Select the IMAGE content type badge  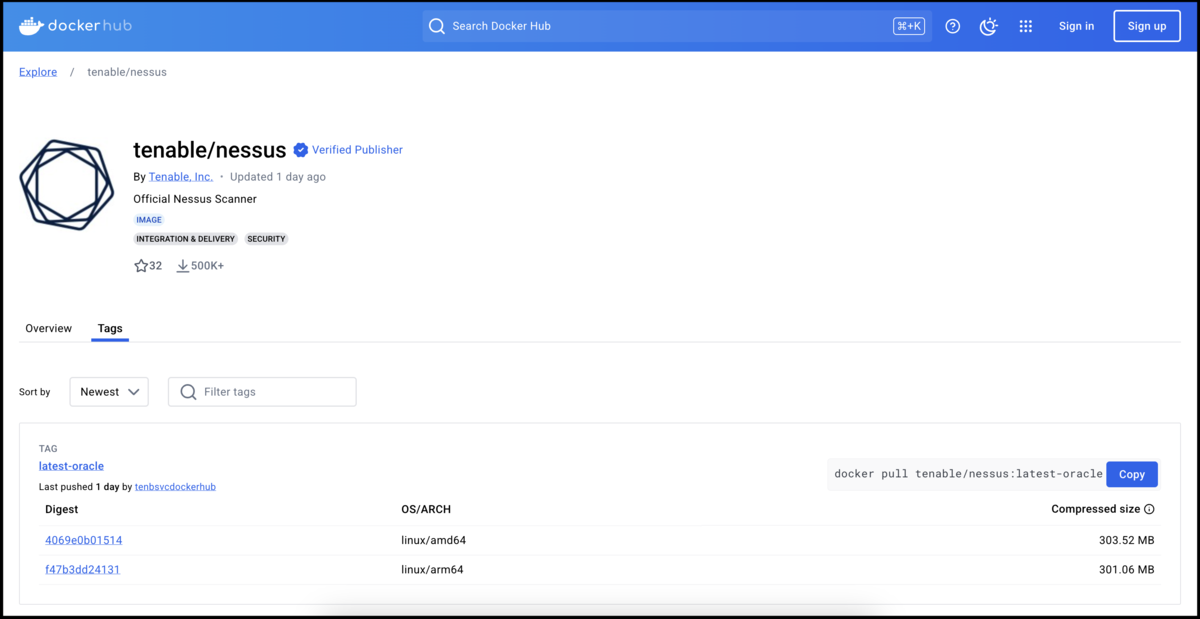click(x=148, y=219)
